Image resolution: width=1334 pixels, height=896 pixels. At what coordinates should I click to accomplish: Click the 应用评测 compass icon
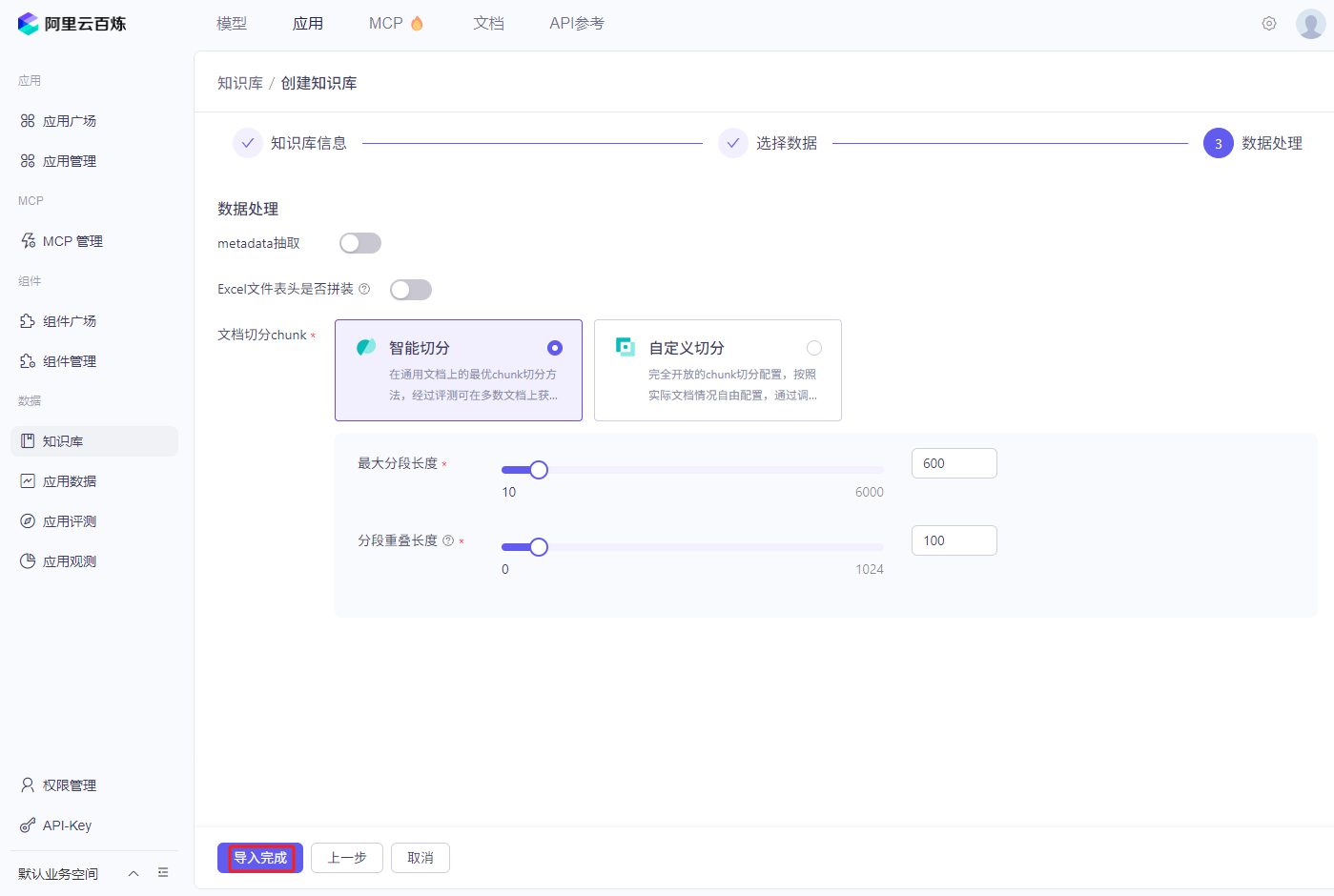pyautogui.click(x=28, y=521)
